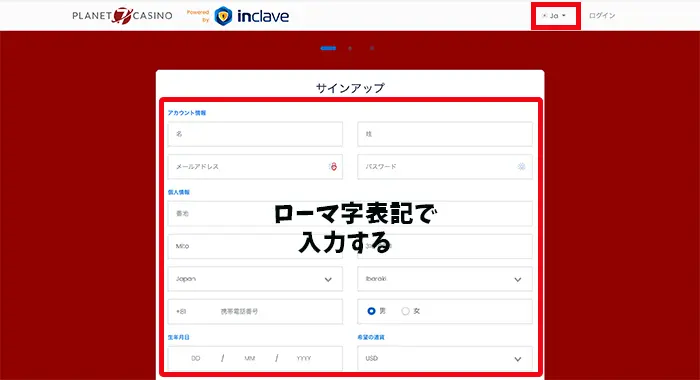Click the password visibility icon in the password field
This screenshot has height=380, width=700.
[x=521, y=167]
